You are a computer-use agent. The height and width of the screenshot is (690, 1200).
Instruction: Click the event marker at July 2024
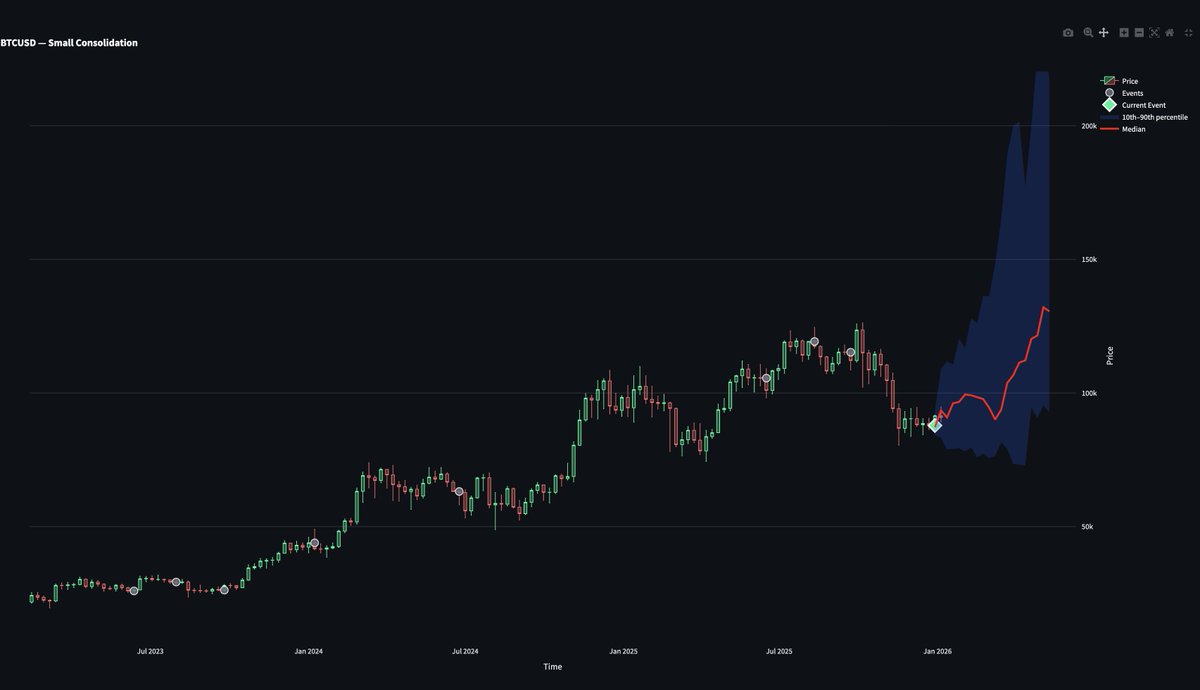pyautogui.click(x=459, y=491)
